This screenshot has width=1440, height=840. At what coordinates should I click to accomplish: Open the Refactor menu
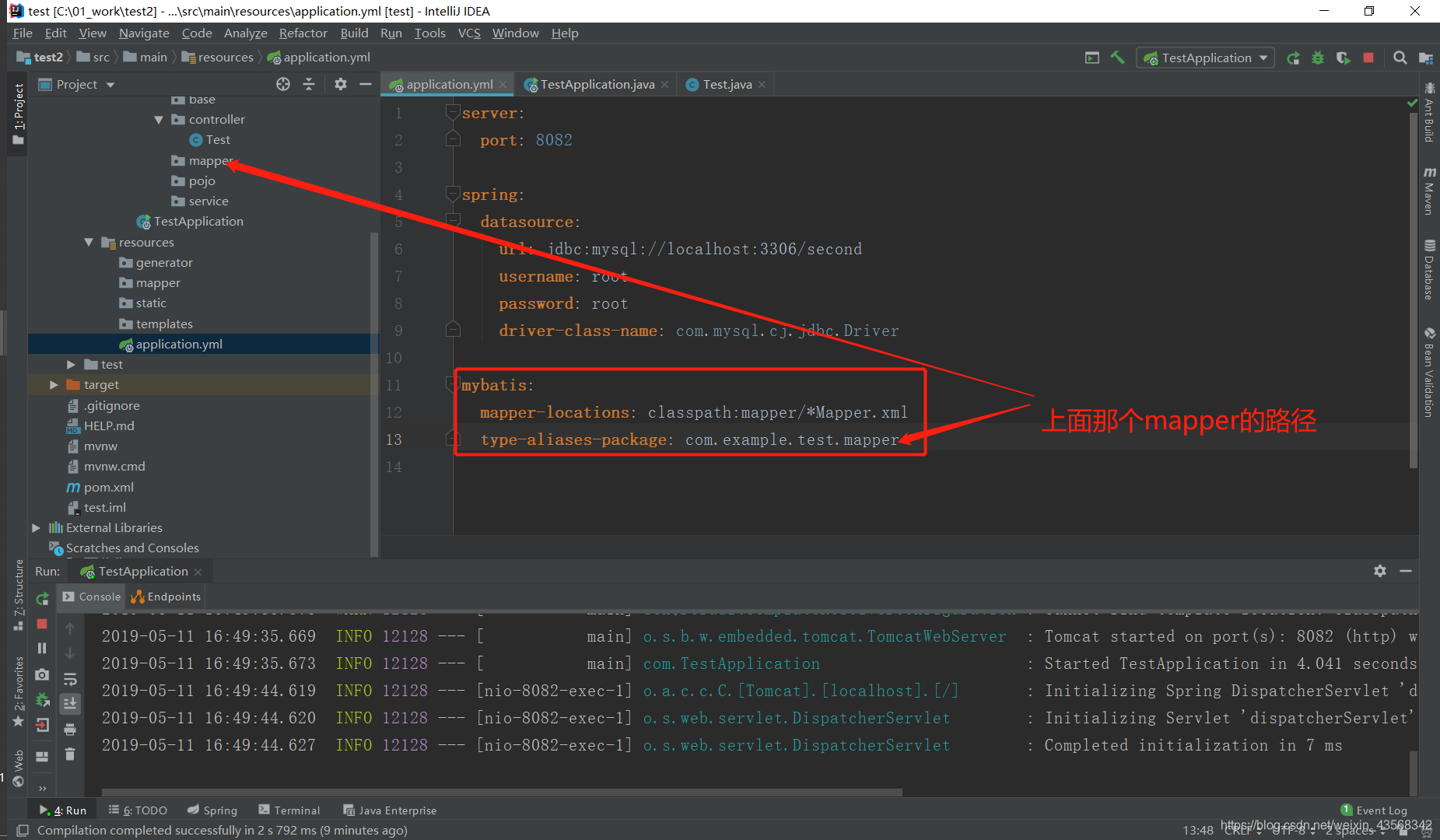[303, 33]
